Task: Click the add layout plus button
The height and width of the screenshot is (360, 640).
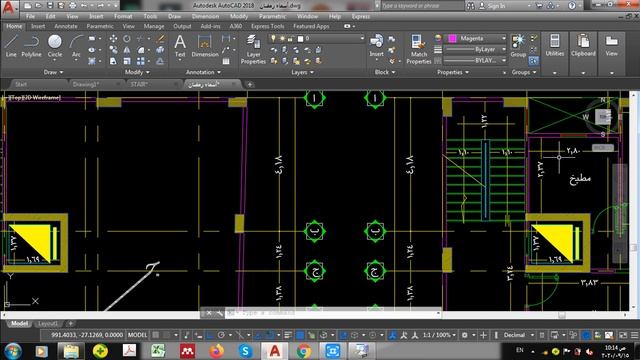Action: point(71,324)
